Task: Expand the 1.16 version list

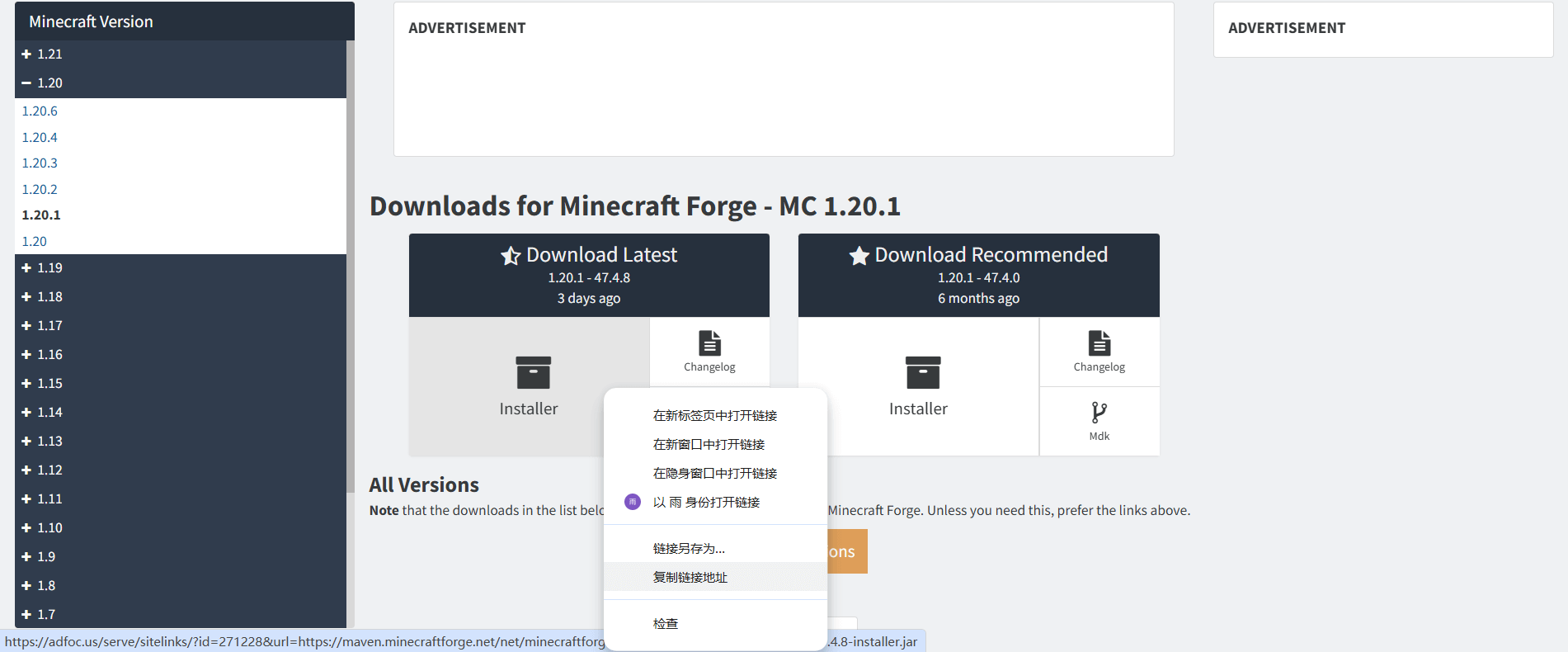Action: point(26,355)
